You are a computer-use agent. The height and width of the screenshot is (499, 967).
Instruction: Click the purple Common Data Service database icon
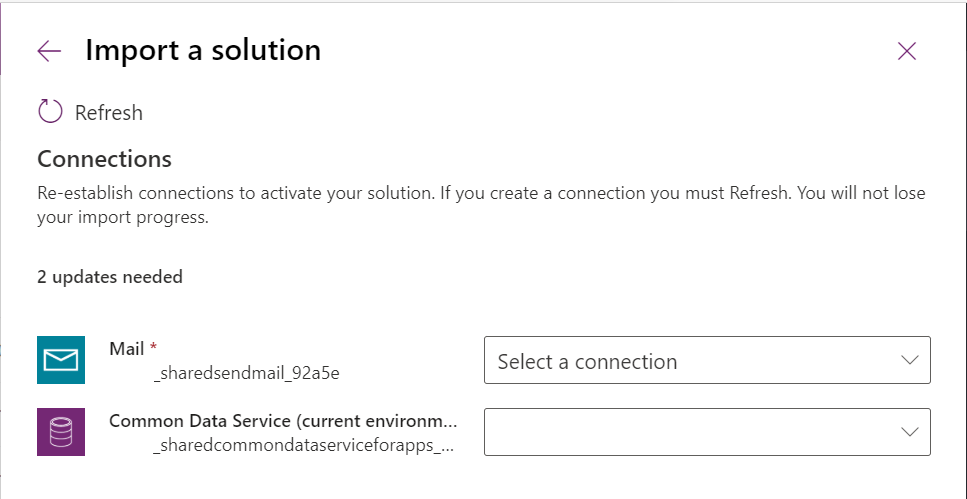pos(61,432)
